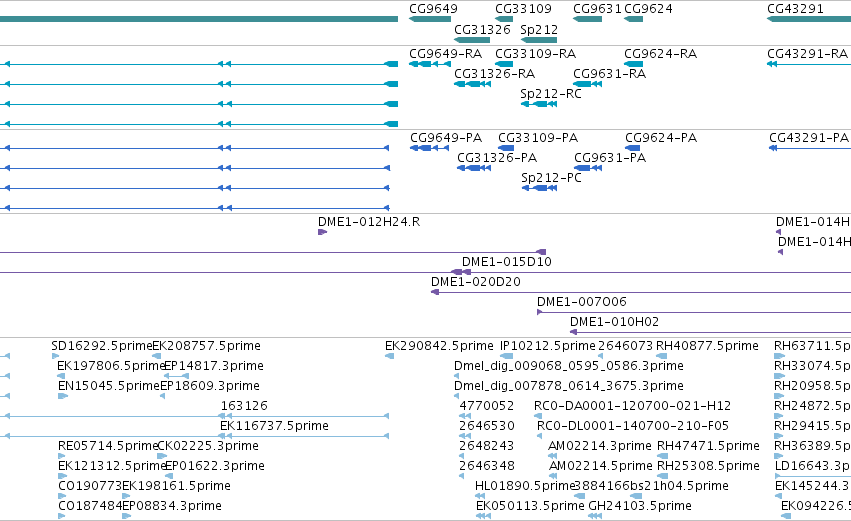Click EST RH25308.5prime
Screen dimensions: 851x521
point(708,466)
